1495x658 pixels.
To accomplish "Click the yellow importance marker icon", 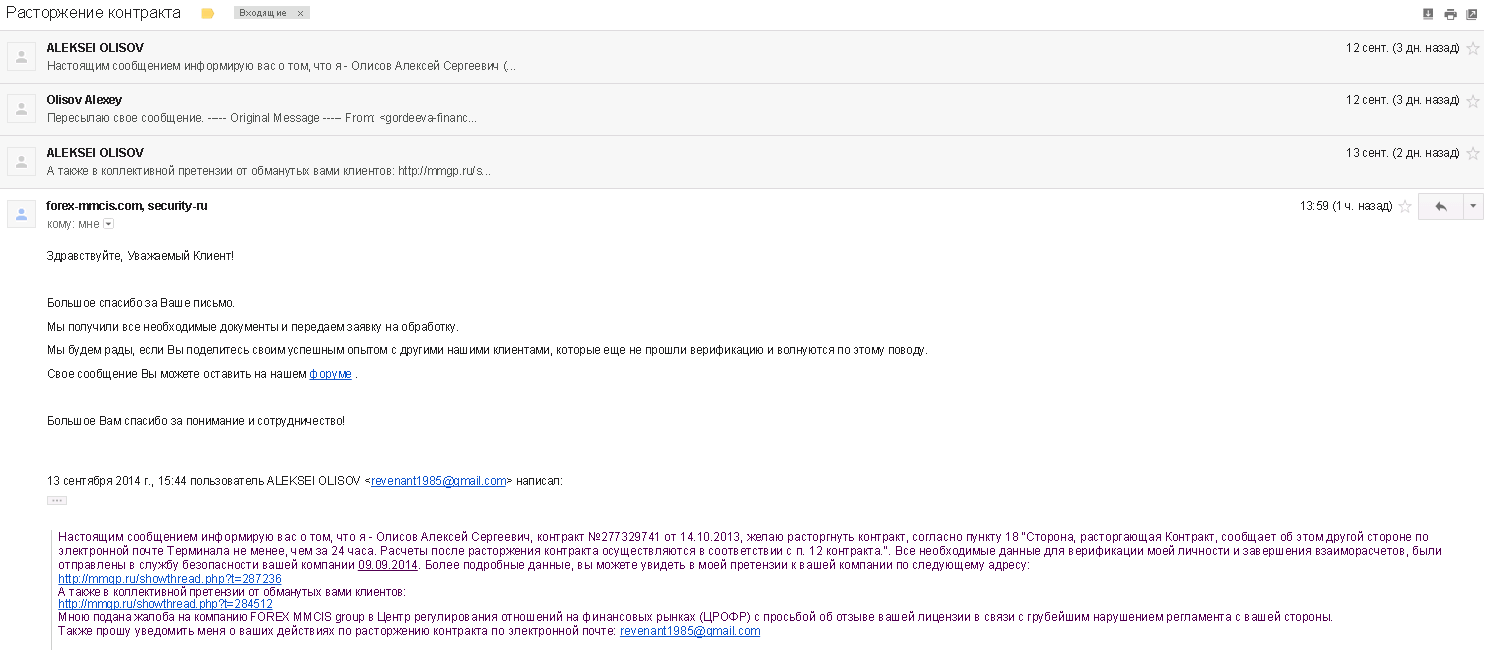I will click(208, 13).
